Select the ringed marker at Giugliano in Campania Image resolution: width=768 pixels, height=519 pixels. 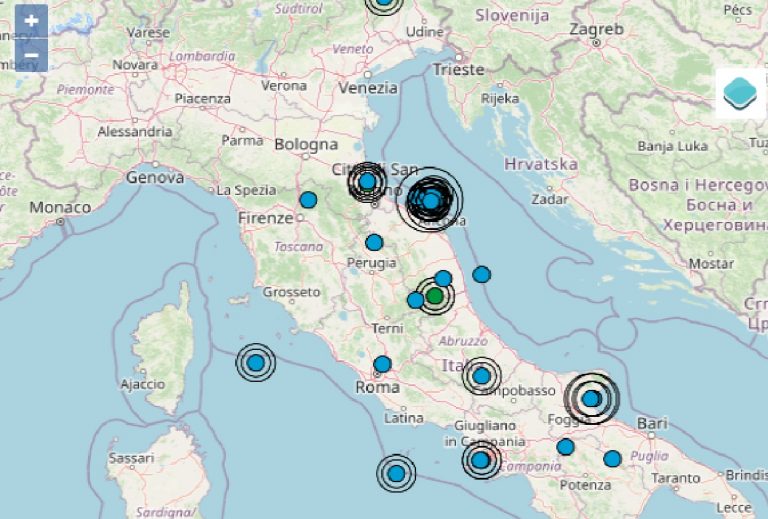point(481,460)
